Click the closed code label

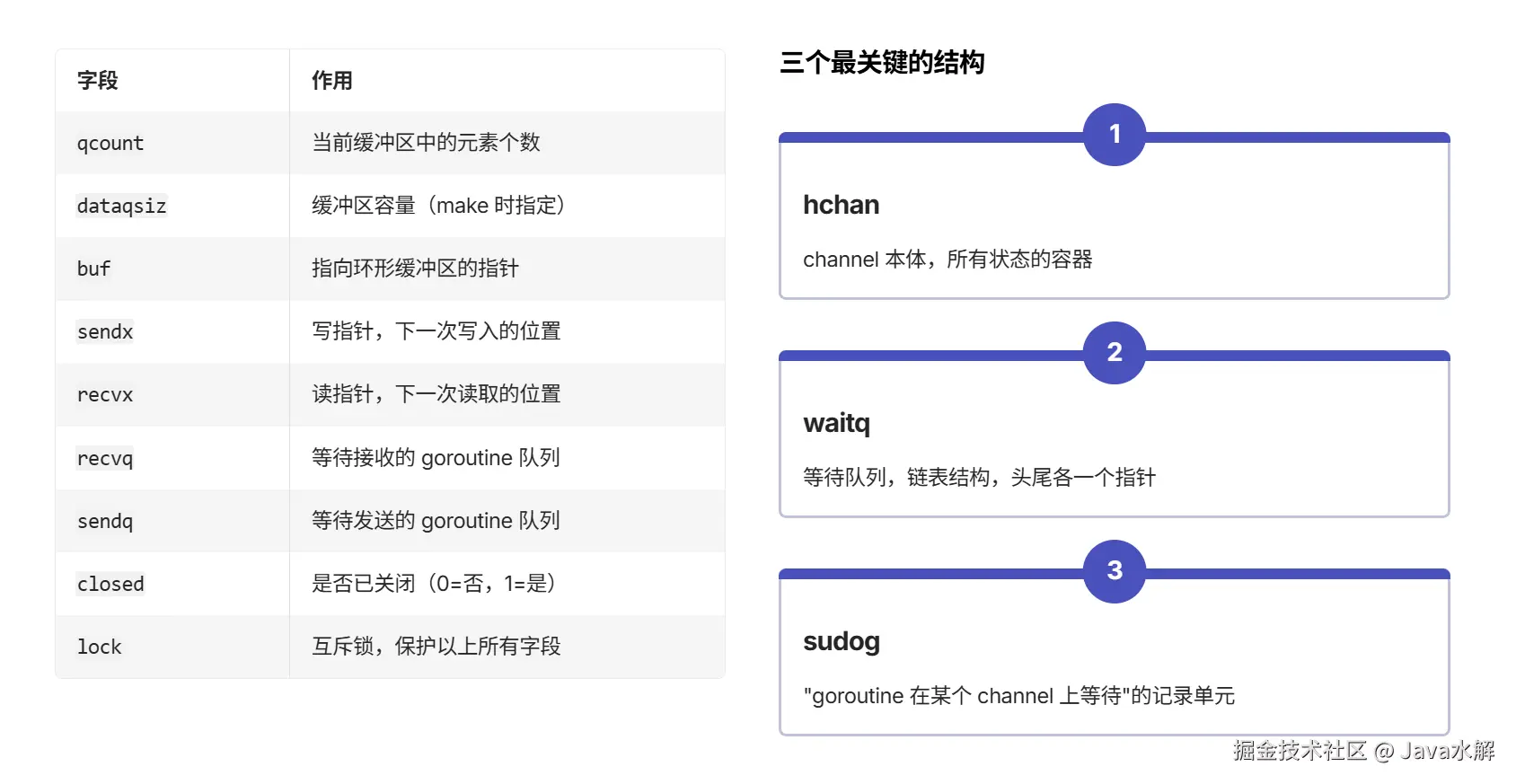pos(110,584)
